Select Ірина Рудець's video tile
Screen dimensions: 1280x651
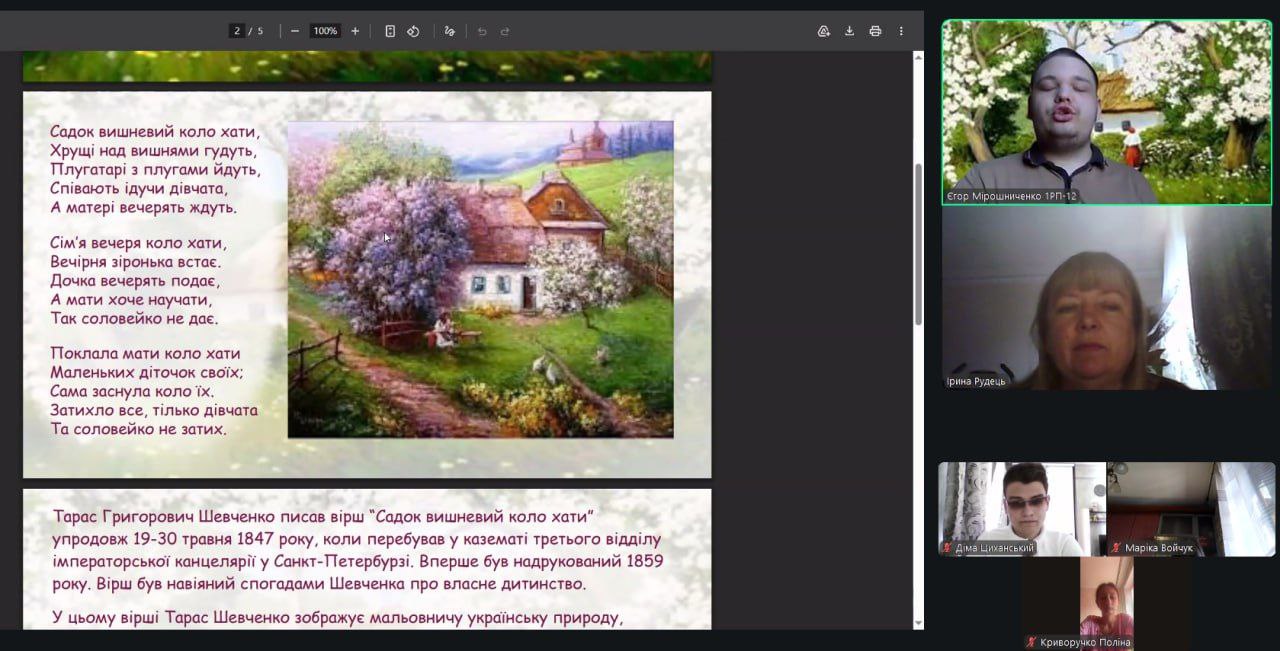coord(1106,298)
